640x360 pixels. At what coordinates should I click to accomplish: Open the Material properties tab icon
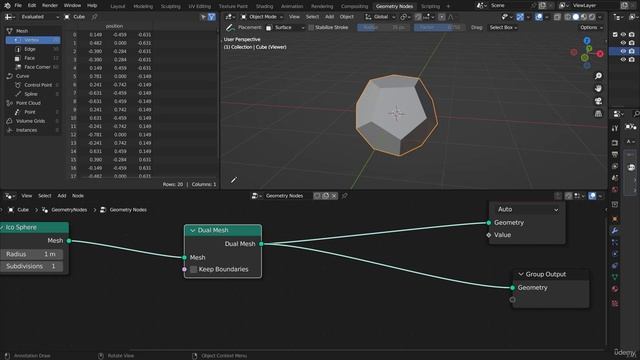point(615,289)
